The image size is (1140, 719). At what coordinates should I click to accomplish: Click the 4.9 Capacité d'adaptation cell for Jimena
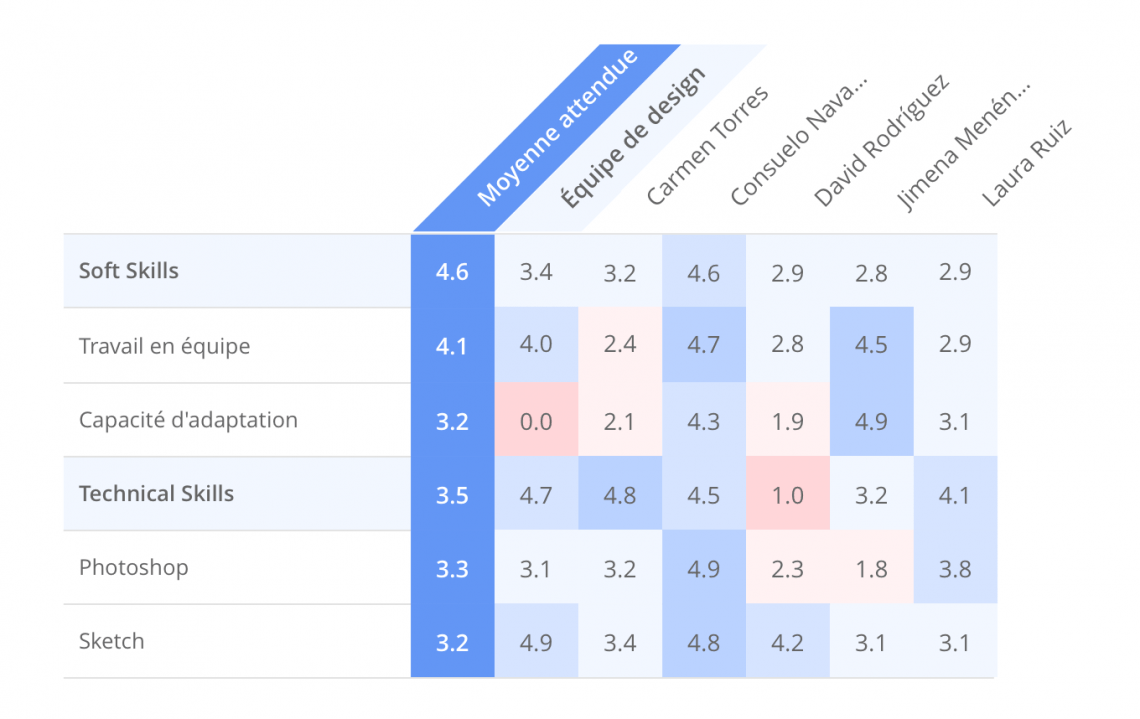pyautogui.click(x=871, y=420)
